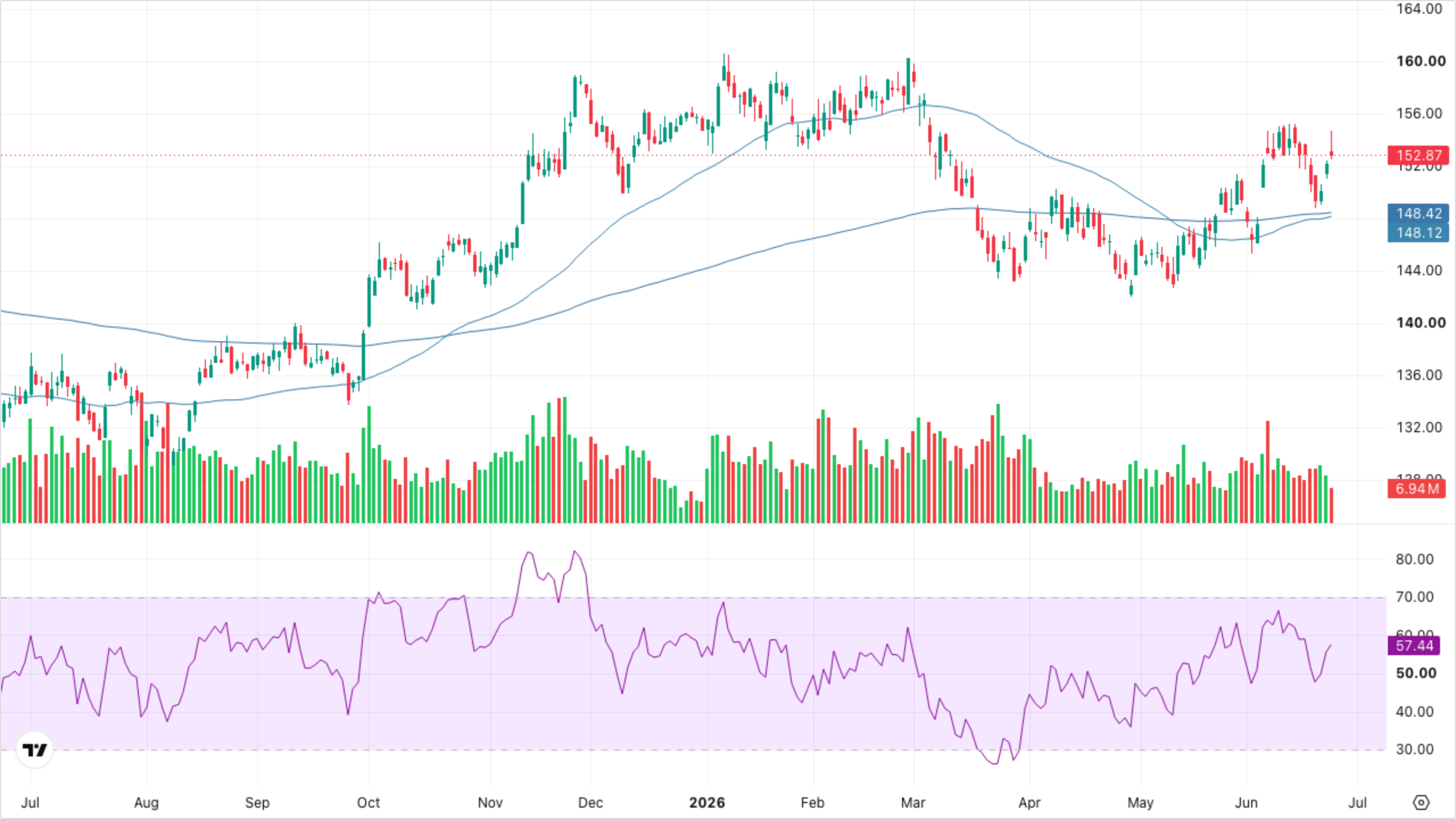Select the red 152.87 current price label
This screenshot has height=819, width=1456.
click(1418, 155)
